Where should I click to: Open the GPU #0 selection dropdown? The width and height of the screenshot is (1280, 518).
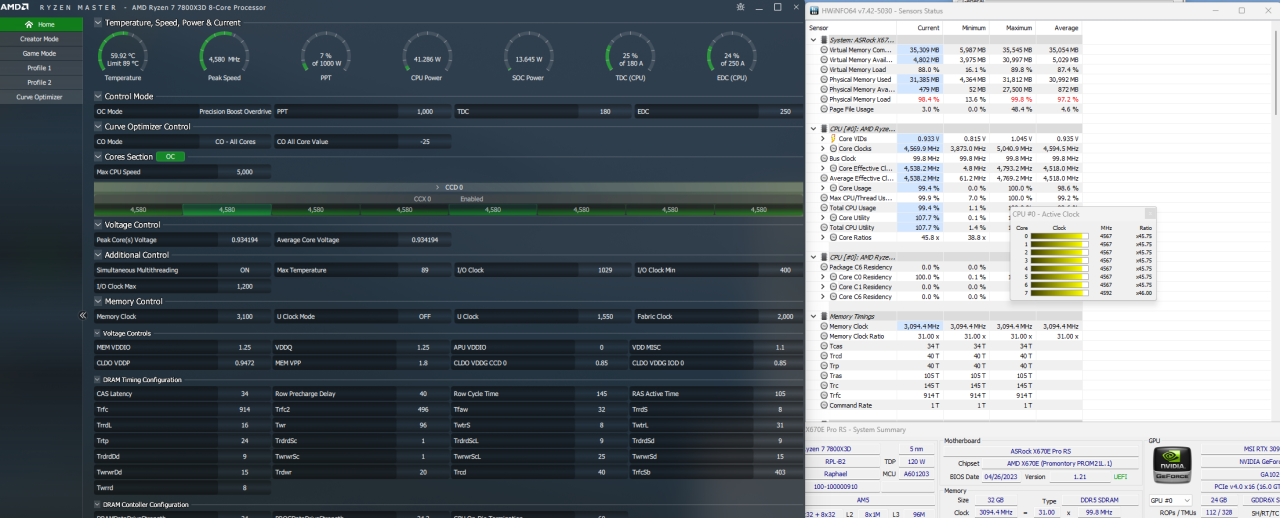click(1172, 500)
